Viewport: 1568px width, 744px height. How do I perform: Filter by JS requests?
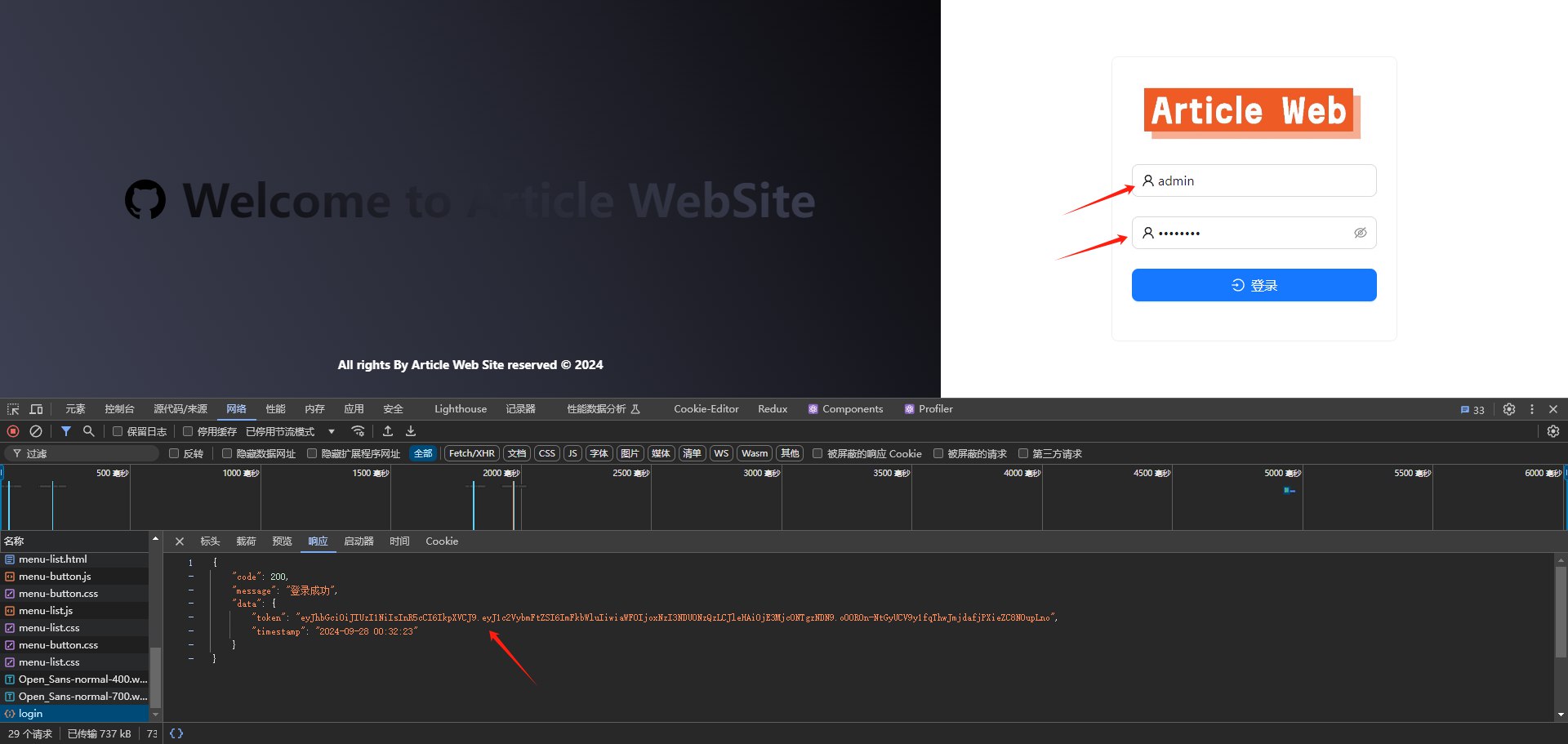point(572,453)
